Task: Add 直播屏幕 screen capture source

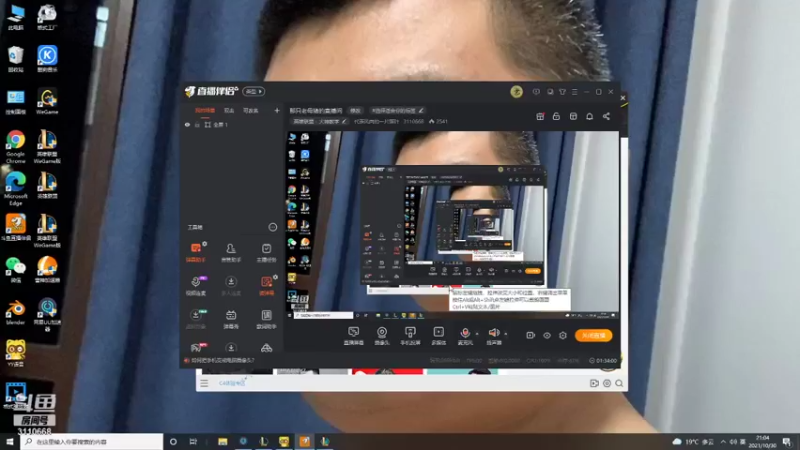Action: point(354,336)
